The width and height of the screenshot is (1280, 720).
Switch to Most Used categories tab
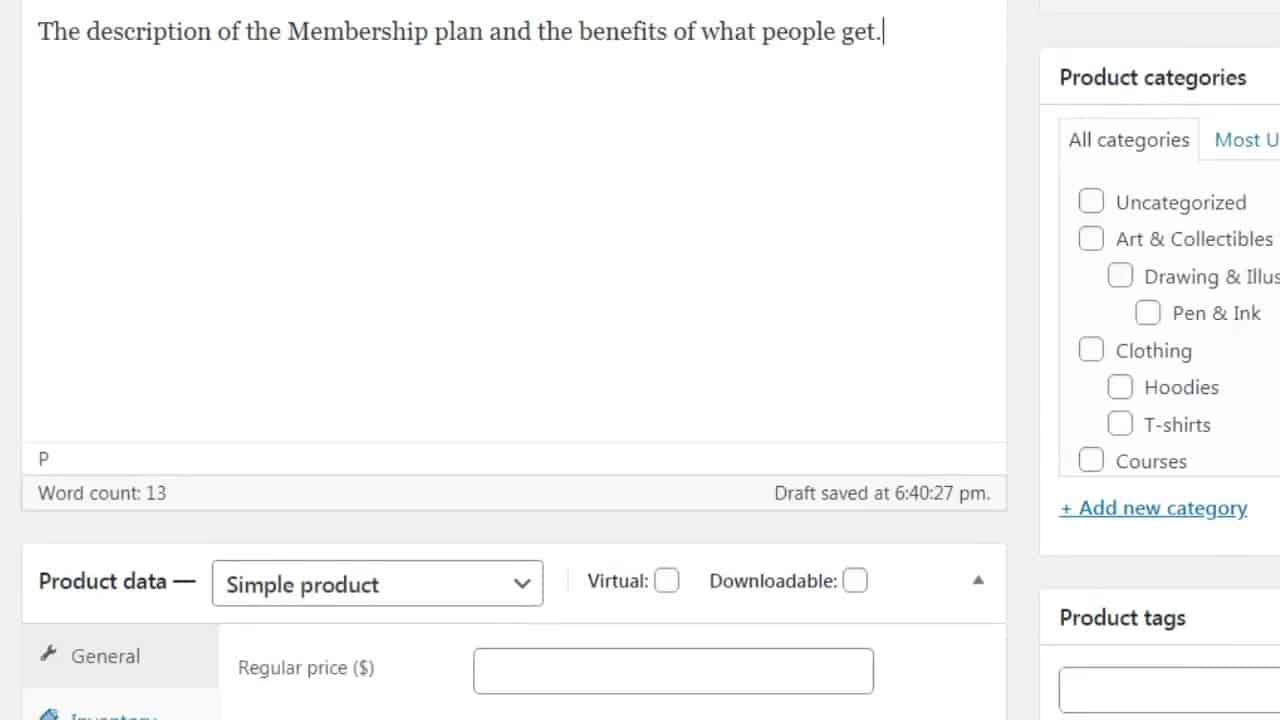(x=1245, y=140)
